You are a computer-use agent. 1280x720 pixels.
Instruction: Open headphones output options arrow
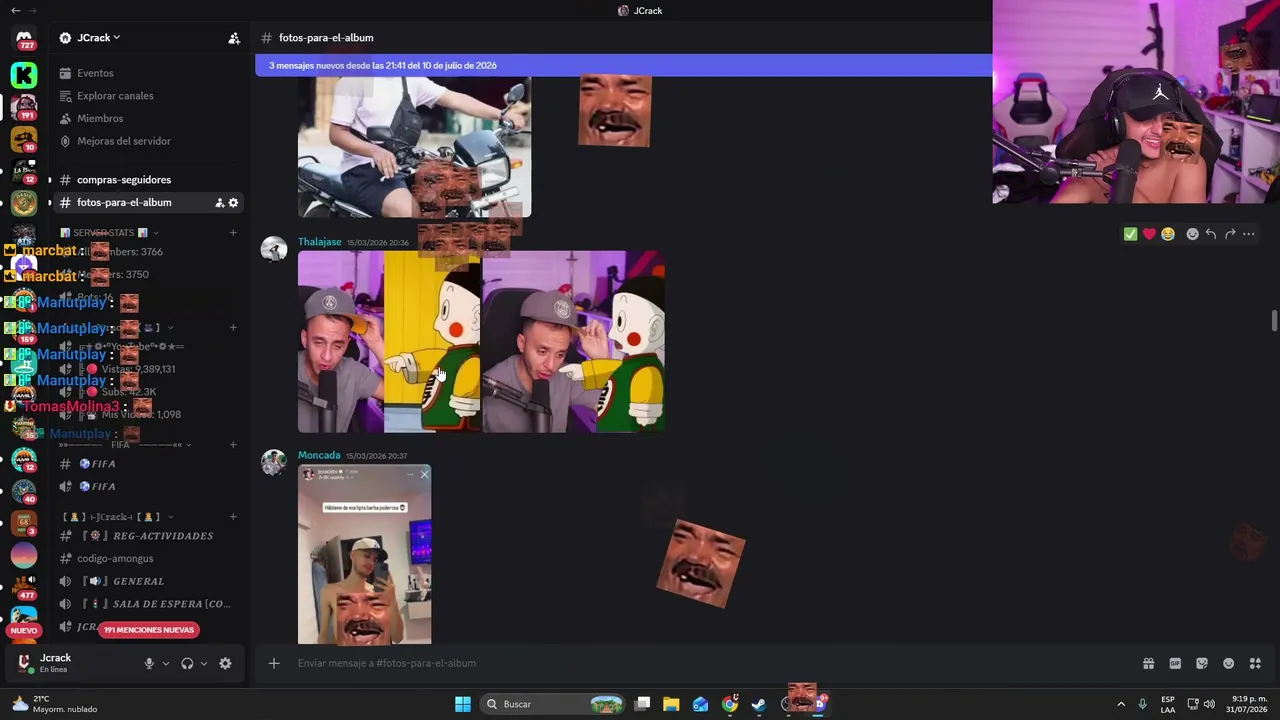click(x=204, y=663)
